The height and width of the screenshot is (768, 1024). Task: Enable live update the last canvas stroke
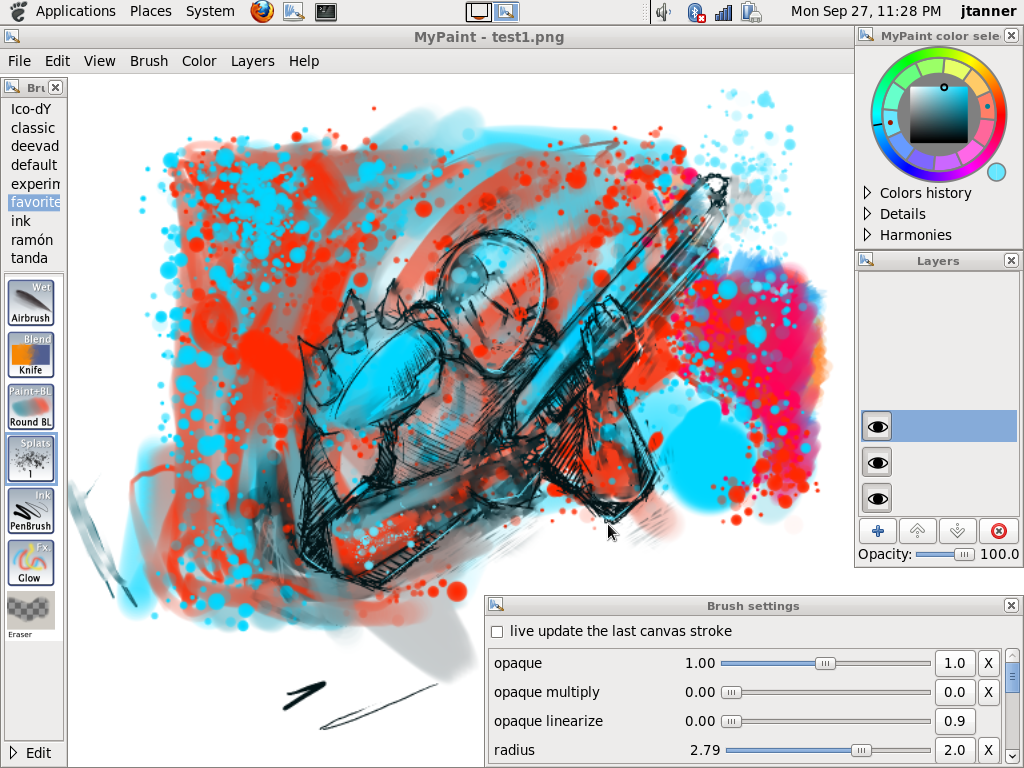point(497,632)
